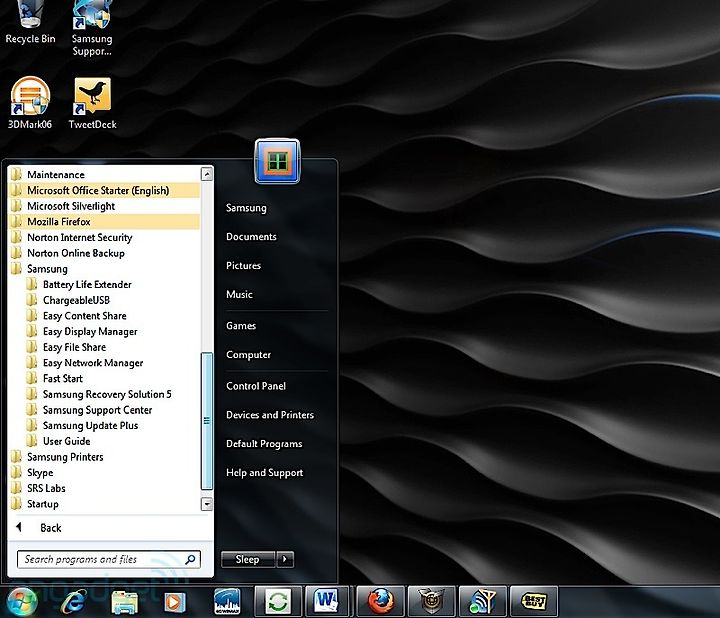Click the programs list scroll-up arrow
This screenshot has height=618, width=720.
tap(207, 174)
